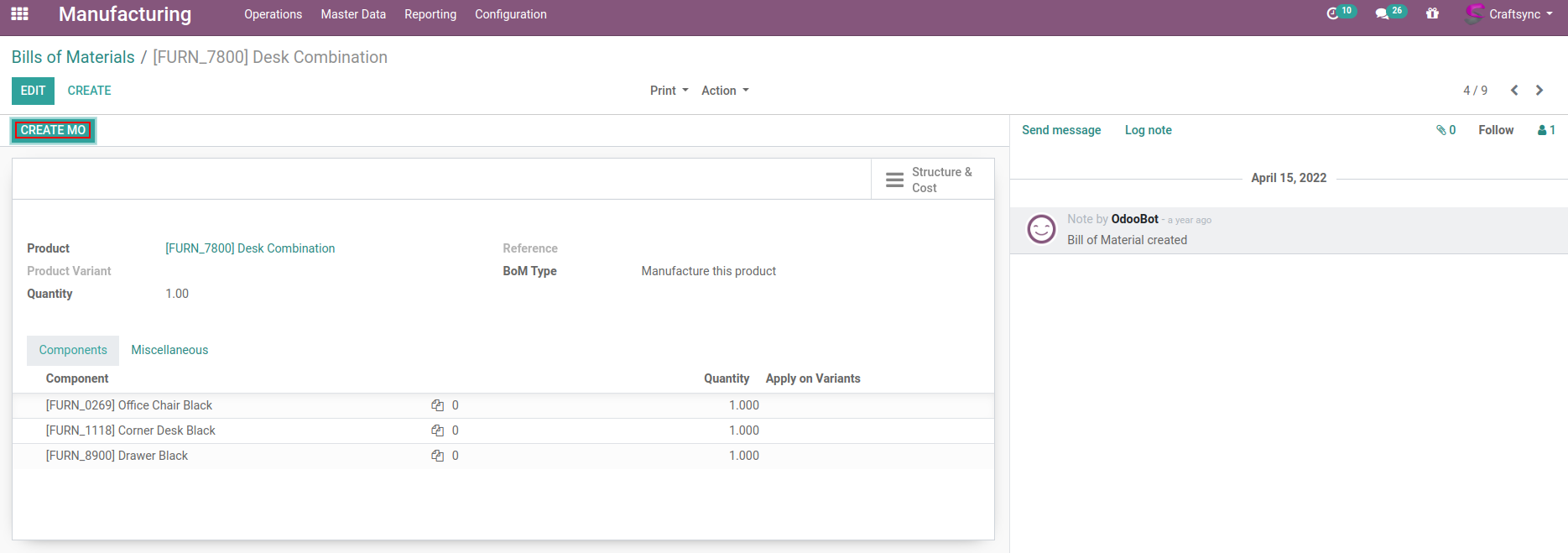Go to the next record arrow
Image resolution: width=1568 pixels, height=553 pixels.
click(1539, 91)
